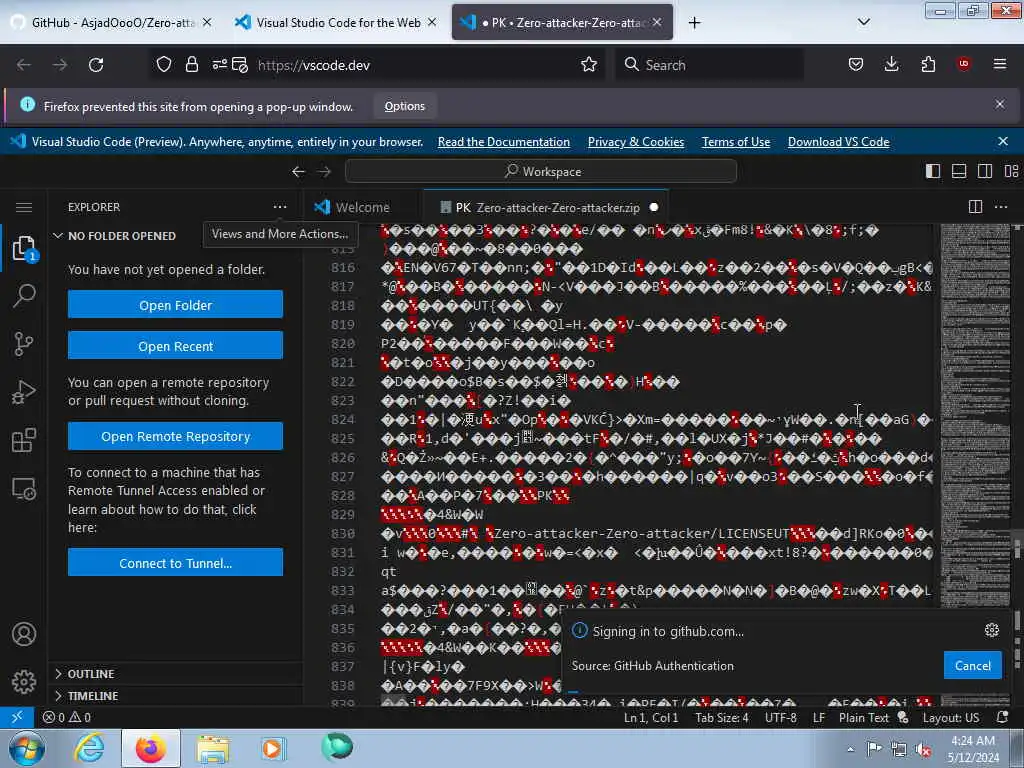Screen dimensions: 1024x768
Task: Select the Zero-attacker-Zero-attacker.zip editor tab
Action: pyautogui.click(x=547, y=207)
